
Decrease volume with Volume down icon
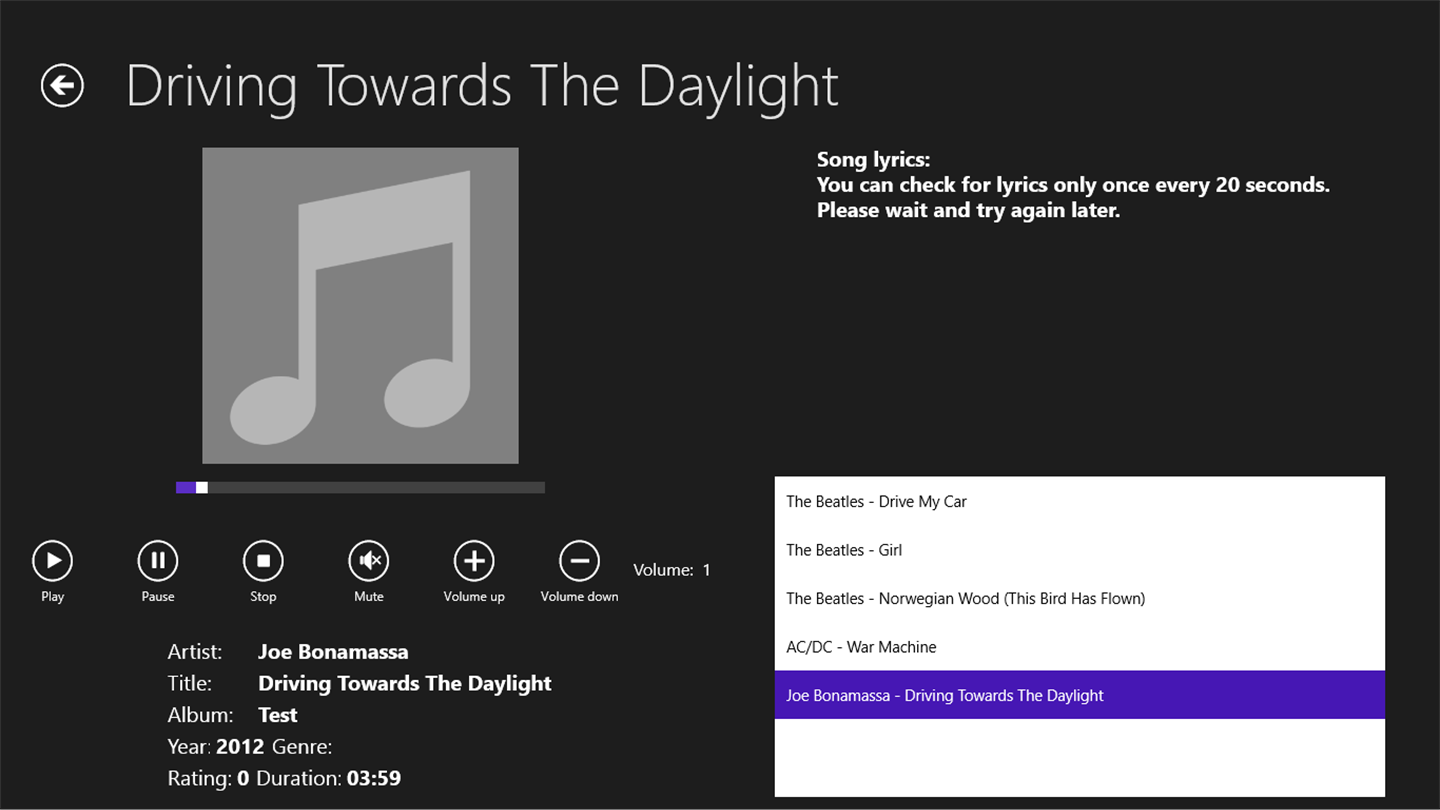(x=579, y=561)
